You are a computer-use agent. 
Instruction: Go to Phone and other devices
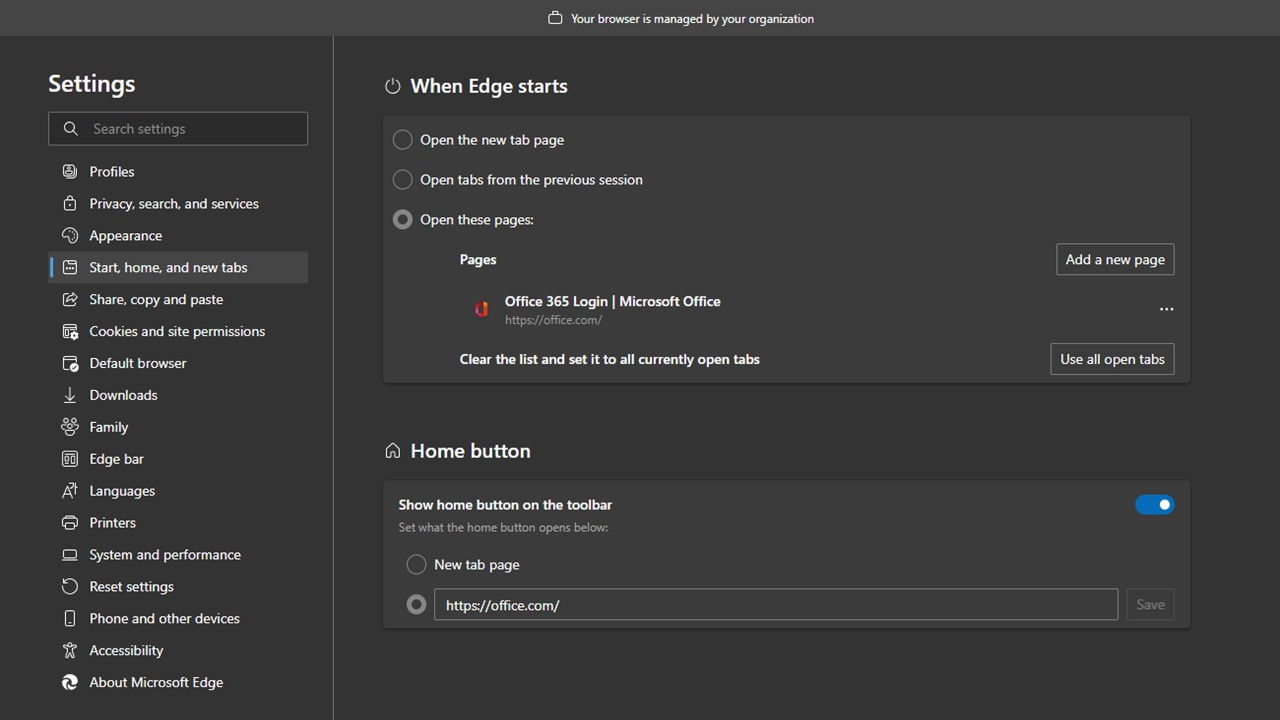[x=178, y=619]
